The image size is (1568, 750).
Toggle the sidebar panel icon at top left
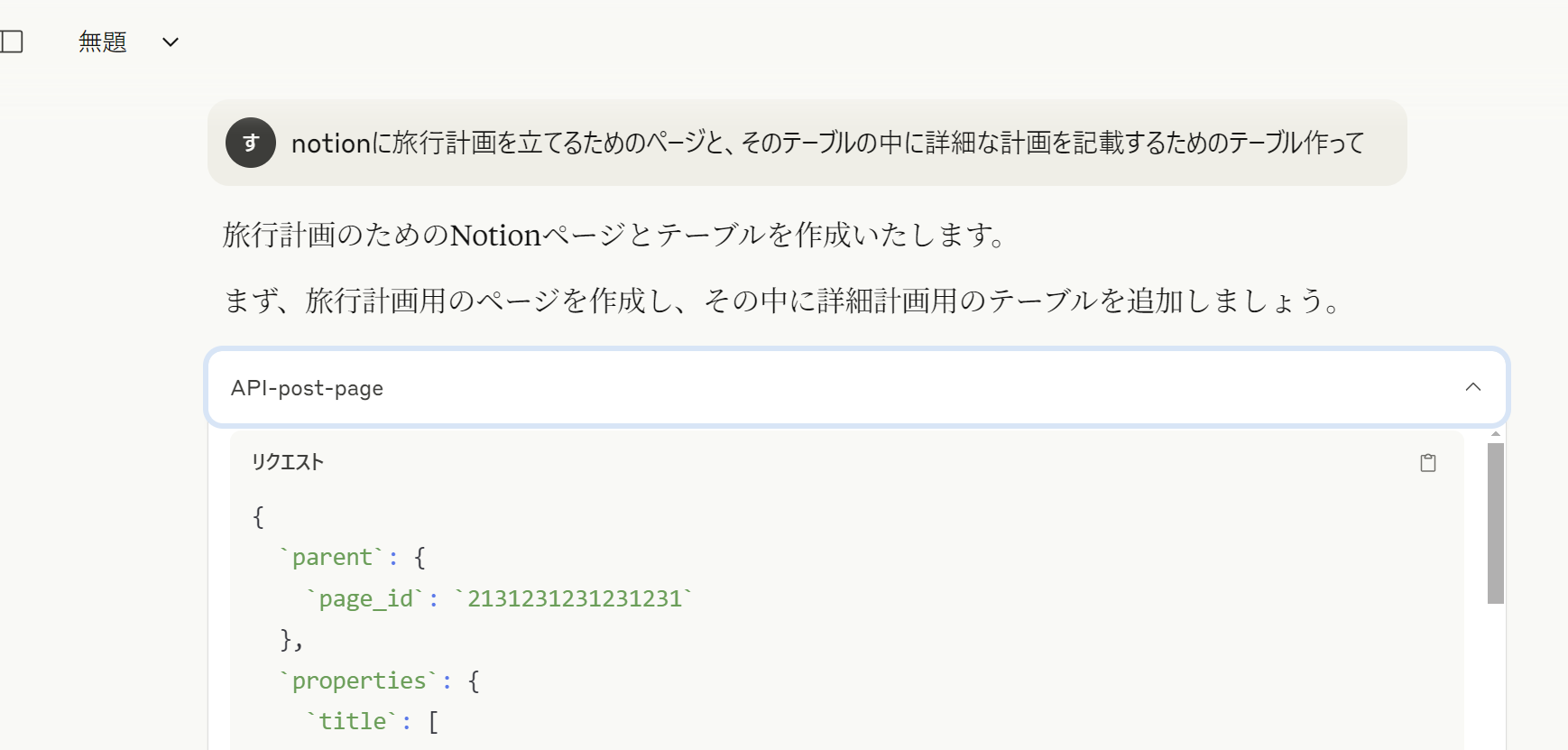(11, 42)
